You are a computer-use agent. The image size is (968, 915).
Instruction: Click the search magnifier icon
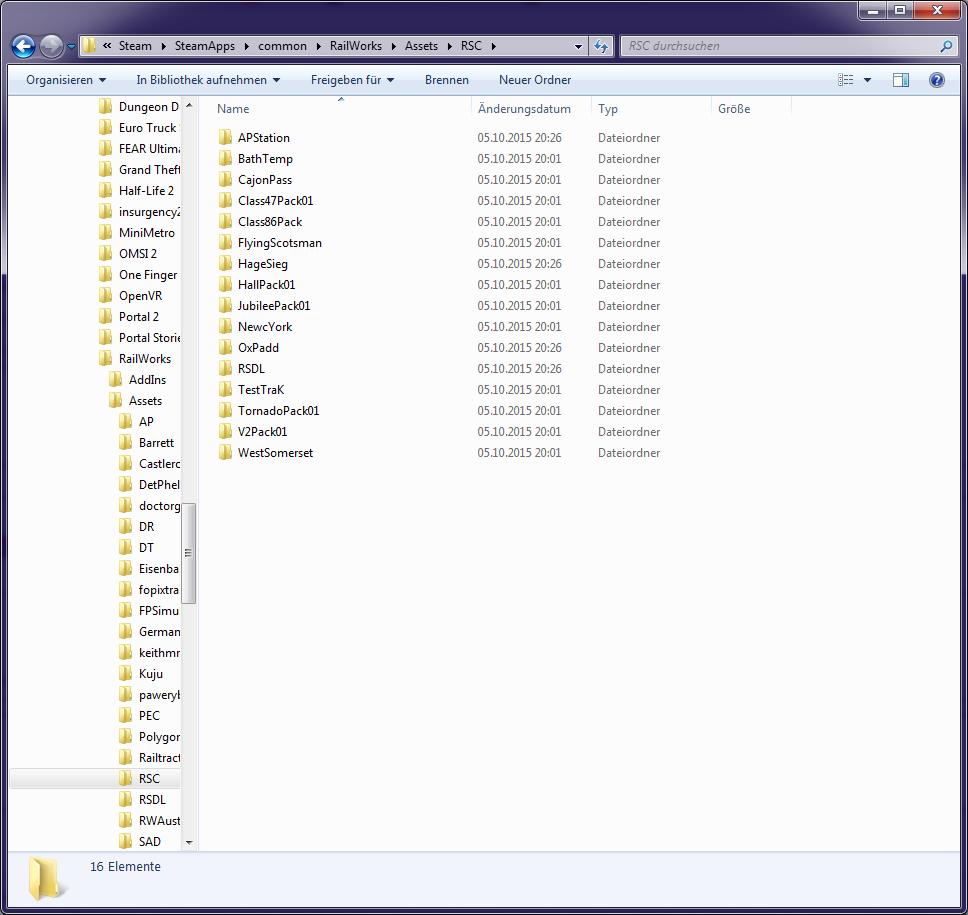pos(946,46)
